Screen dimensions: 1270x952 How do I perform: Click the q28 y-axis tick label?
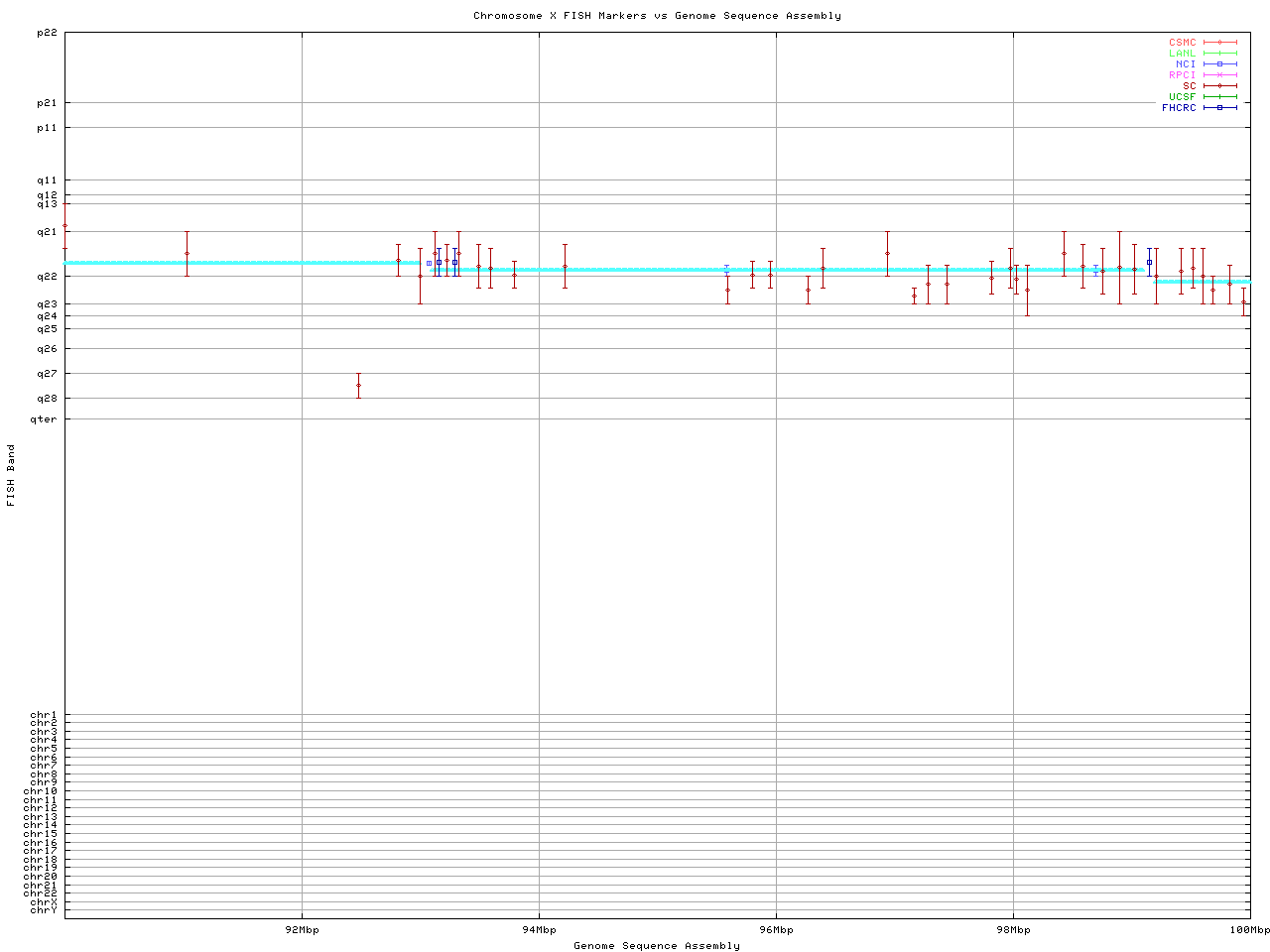pos(47,399)
